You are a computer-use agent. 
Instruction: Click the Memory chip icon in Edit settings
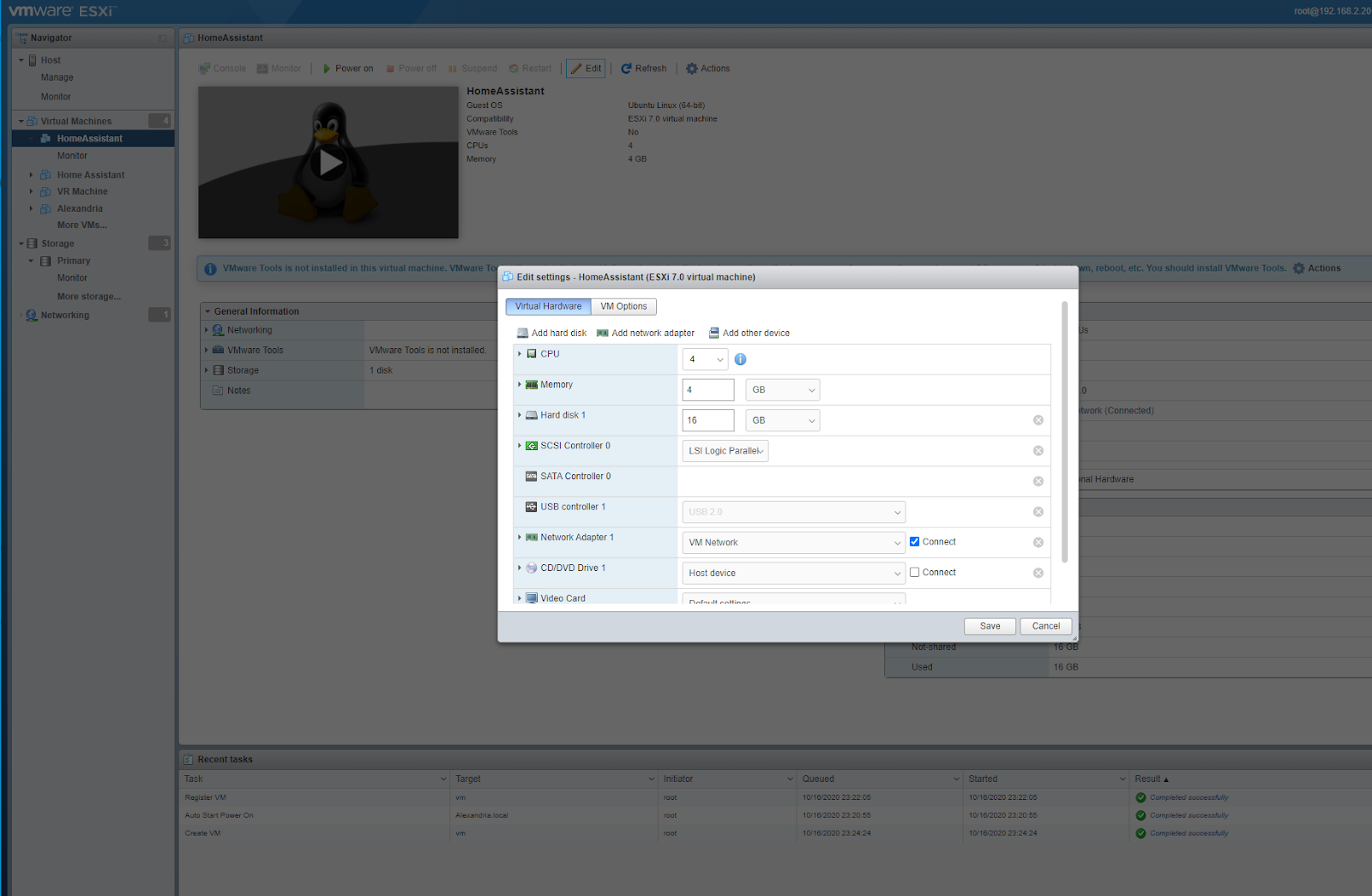(x=532, y=385)
